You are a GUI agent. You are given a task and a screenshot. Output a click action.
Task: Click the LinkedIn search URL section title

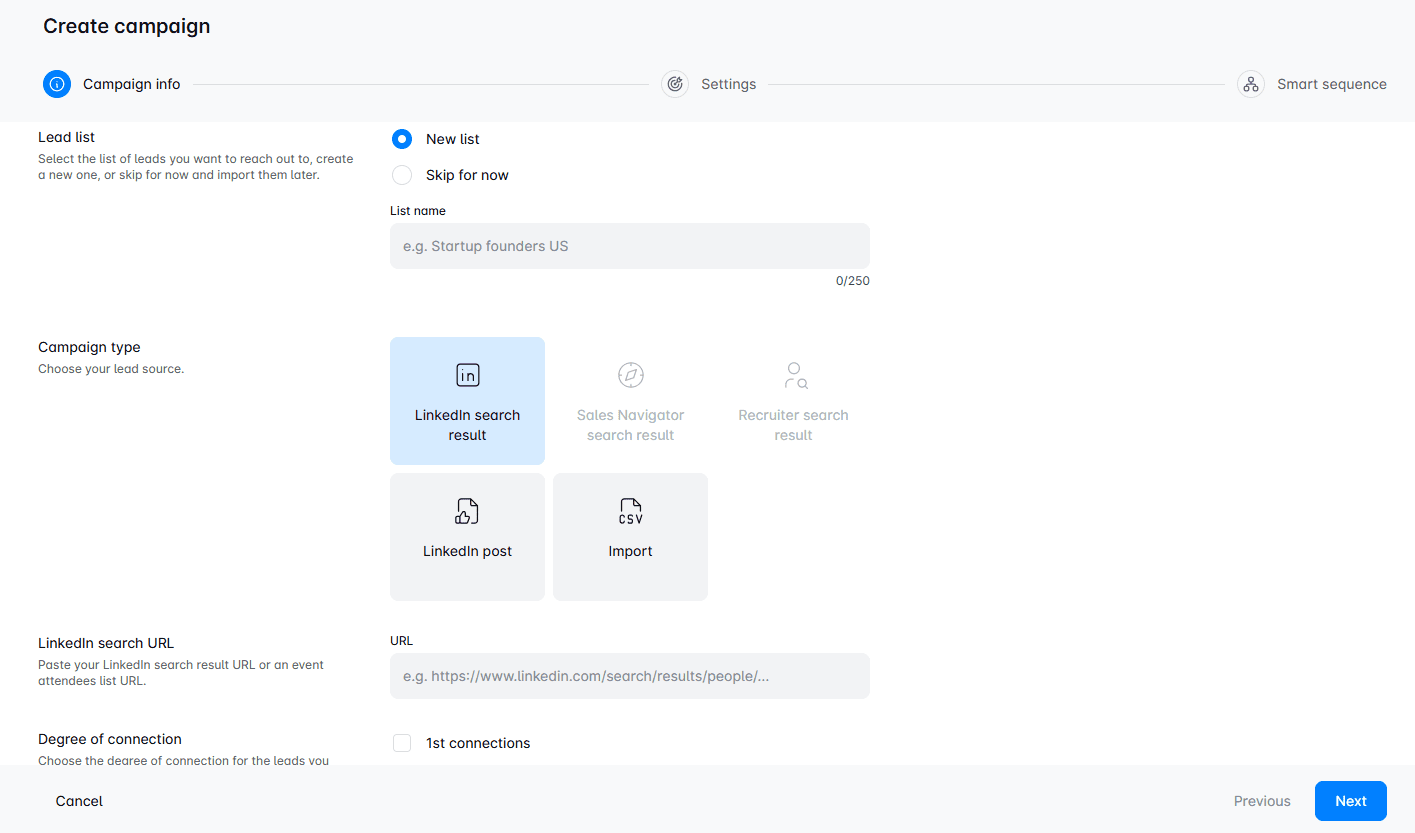coord(108,643)
